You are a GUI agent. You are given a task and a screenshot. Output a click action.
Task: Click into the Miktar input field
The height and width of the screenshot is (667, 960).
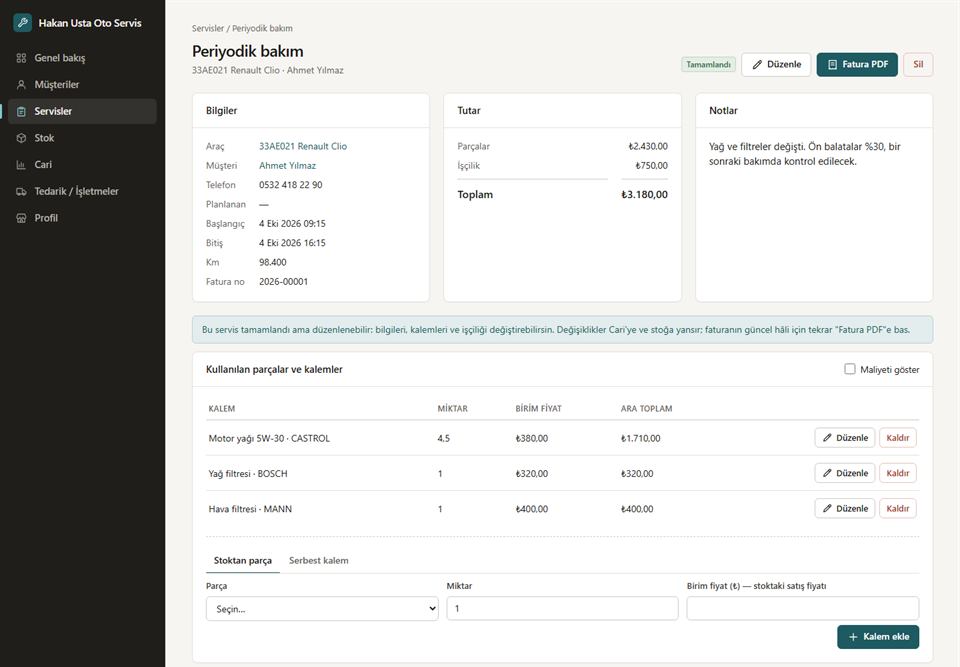click(x=562, y=609)
